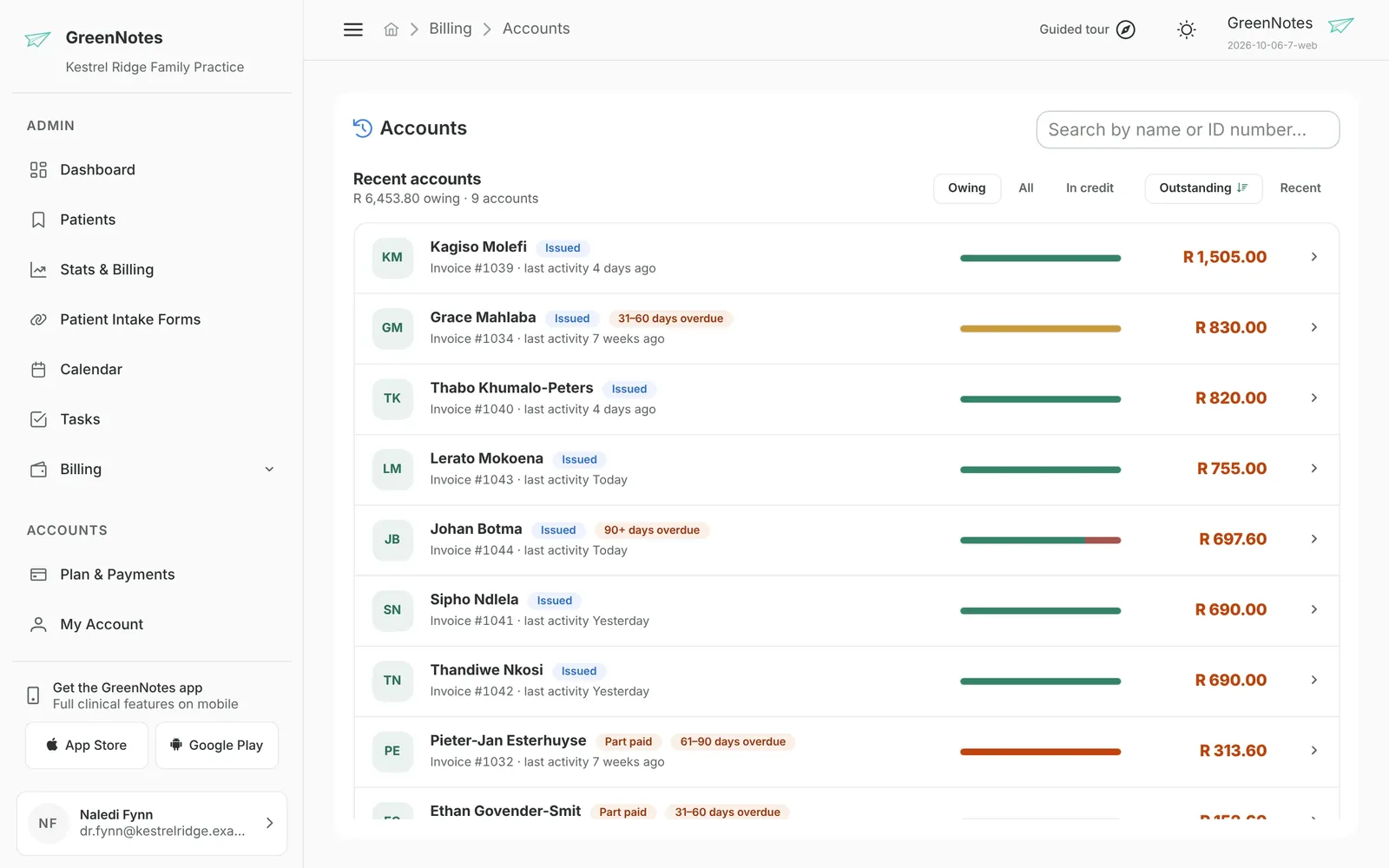
Task: Click Accounts breadcrumb link
Action: pos(537,29)
